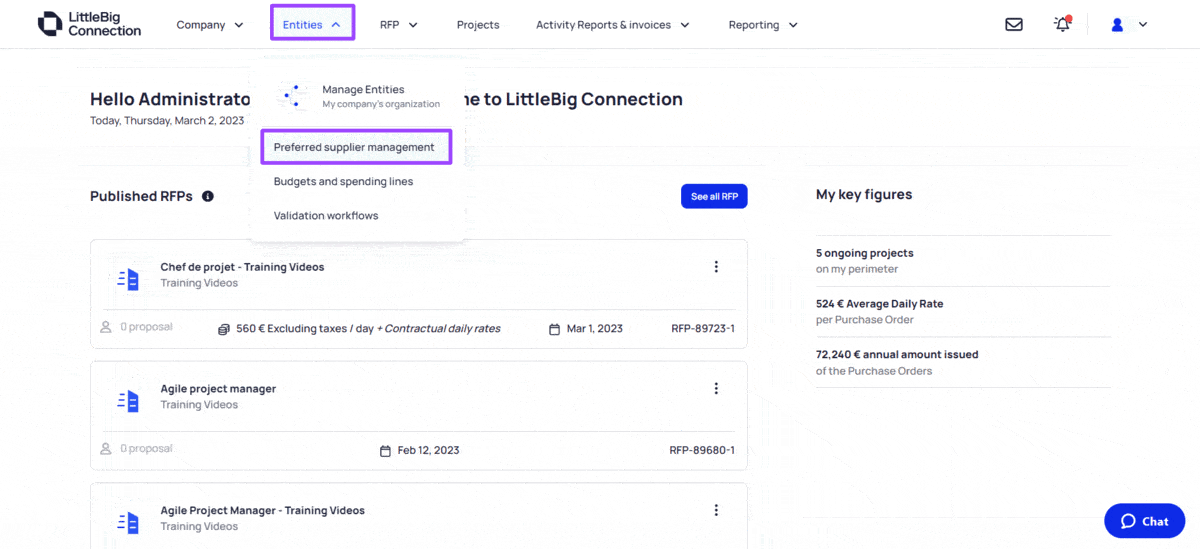Select Preferred supplier management menu item
The height and width of the screenshot is (549, 1200).
click(x=354, y=147)
